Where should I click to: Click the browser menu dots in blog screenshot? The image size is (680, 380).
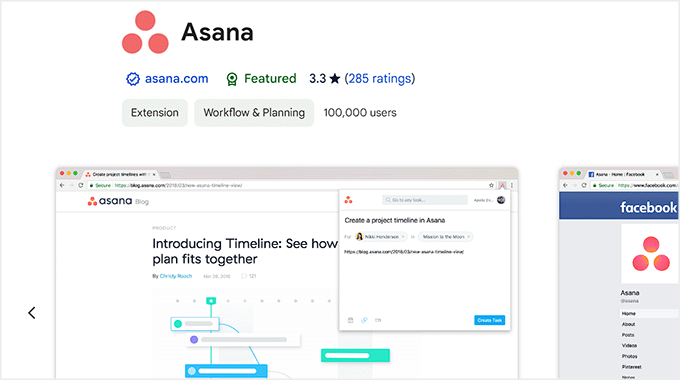(512, 185)
